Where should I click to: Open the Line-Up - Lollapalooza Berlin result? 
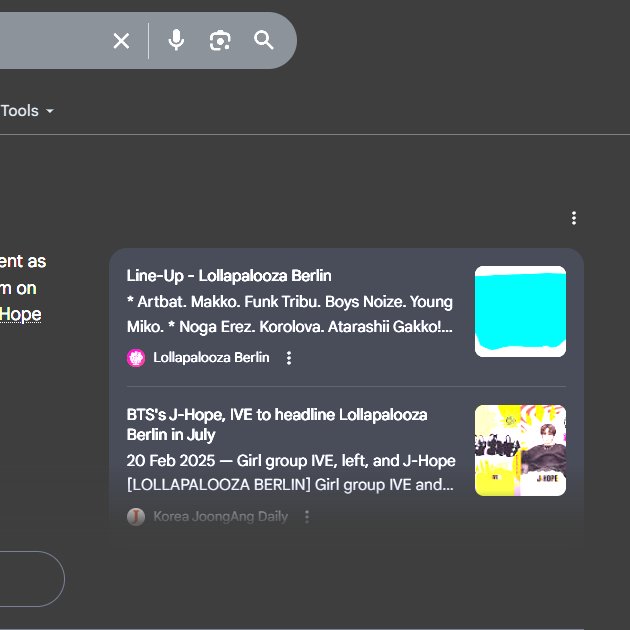click(229, 276)
